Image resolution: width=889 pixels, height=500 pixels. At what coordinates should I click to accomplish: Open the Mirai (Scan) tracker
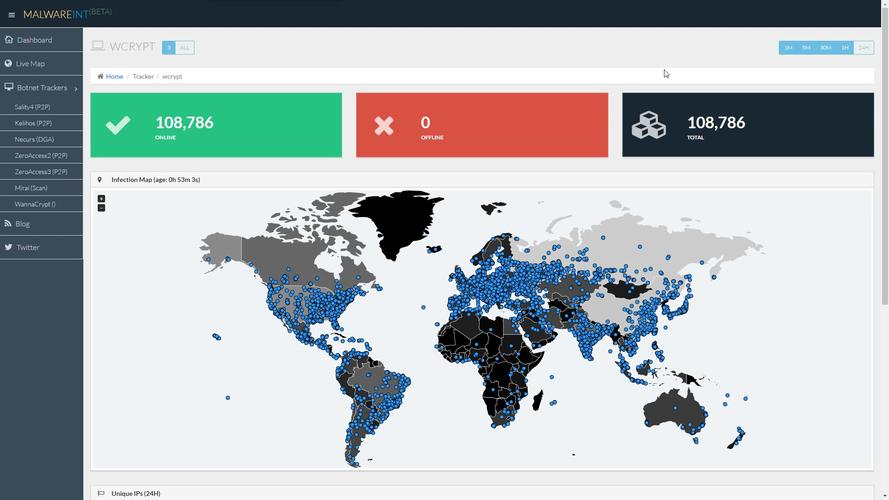tap(31, 188)
